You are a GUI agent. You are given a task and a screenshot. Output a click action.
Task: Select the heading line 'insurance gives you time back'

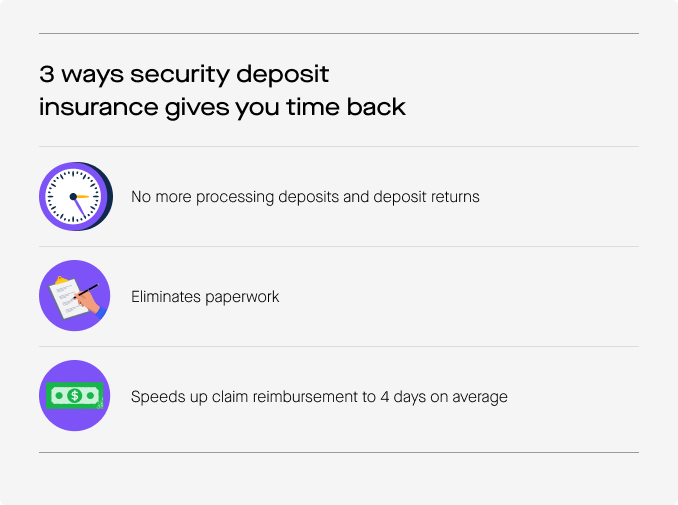[x=222, y=108]
